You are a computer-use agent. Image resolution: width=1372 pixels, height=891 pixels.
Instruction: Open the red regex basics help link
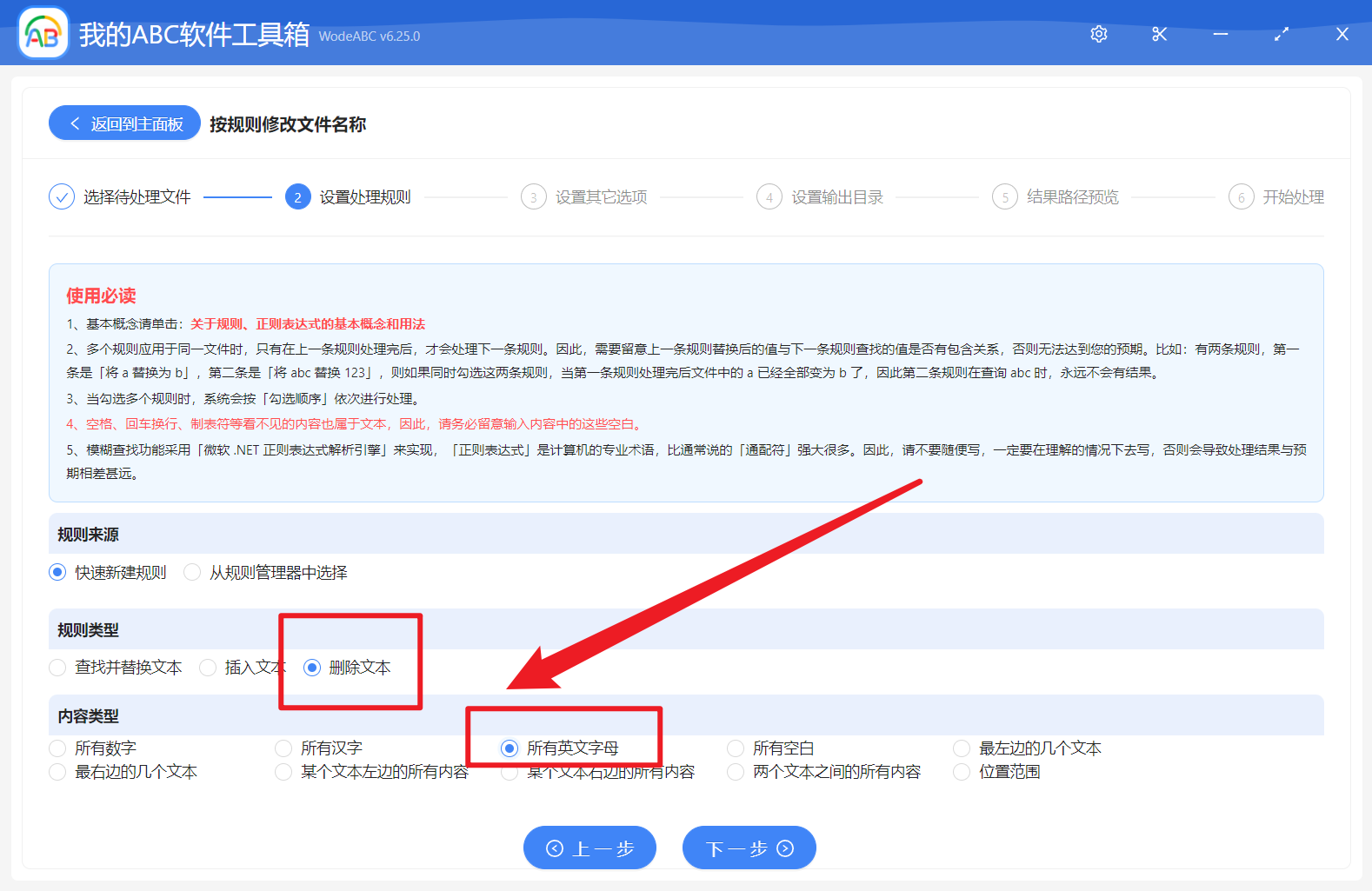(x=308, y=324)
